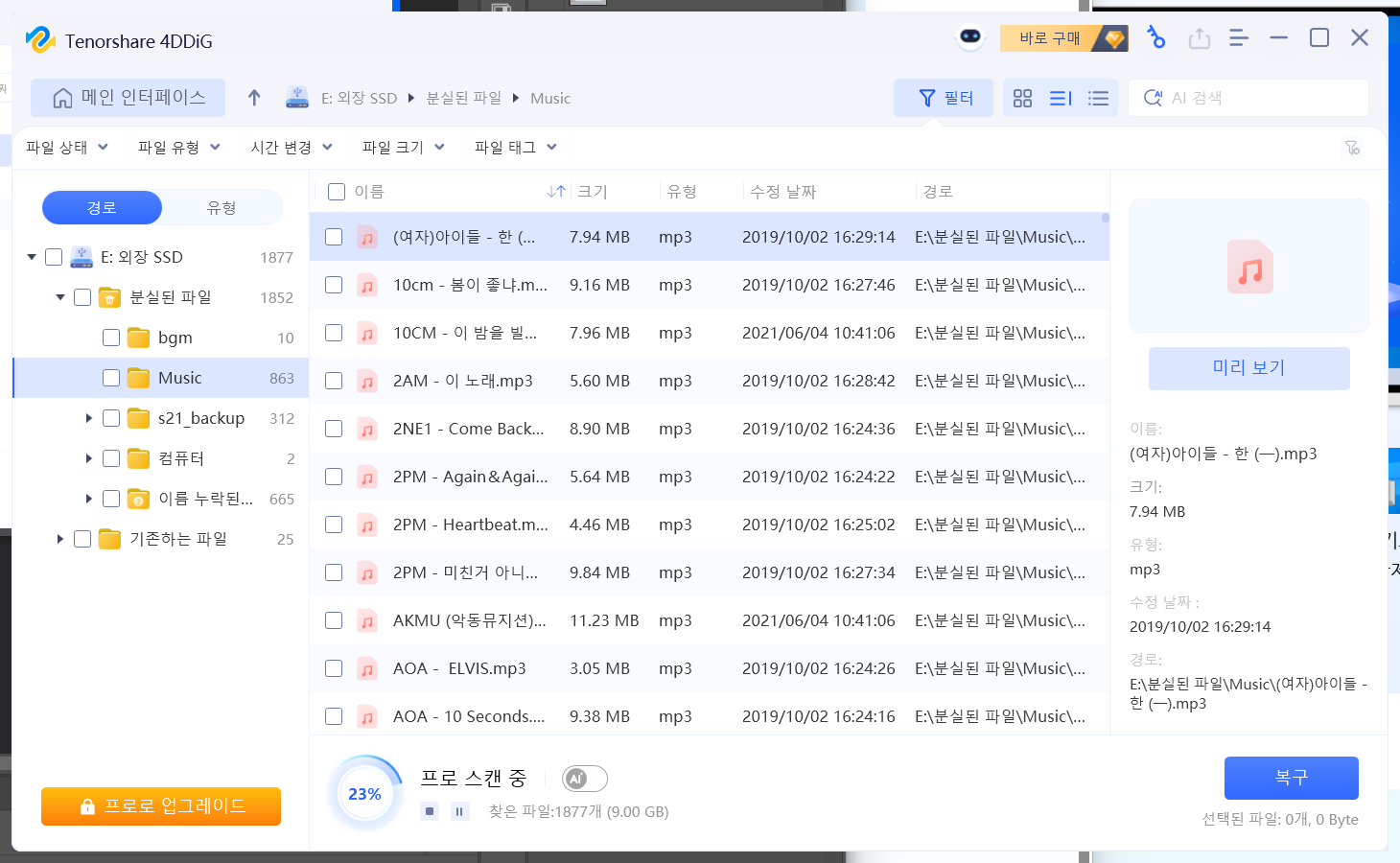This screenshot has width=1400, height=863.
Task: Pause the scan with pause button
Action: (x=459, y=811)
